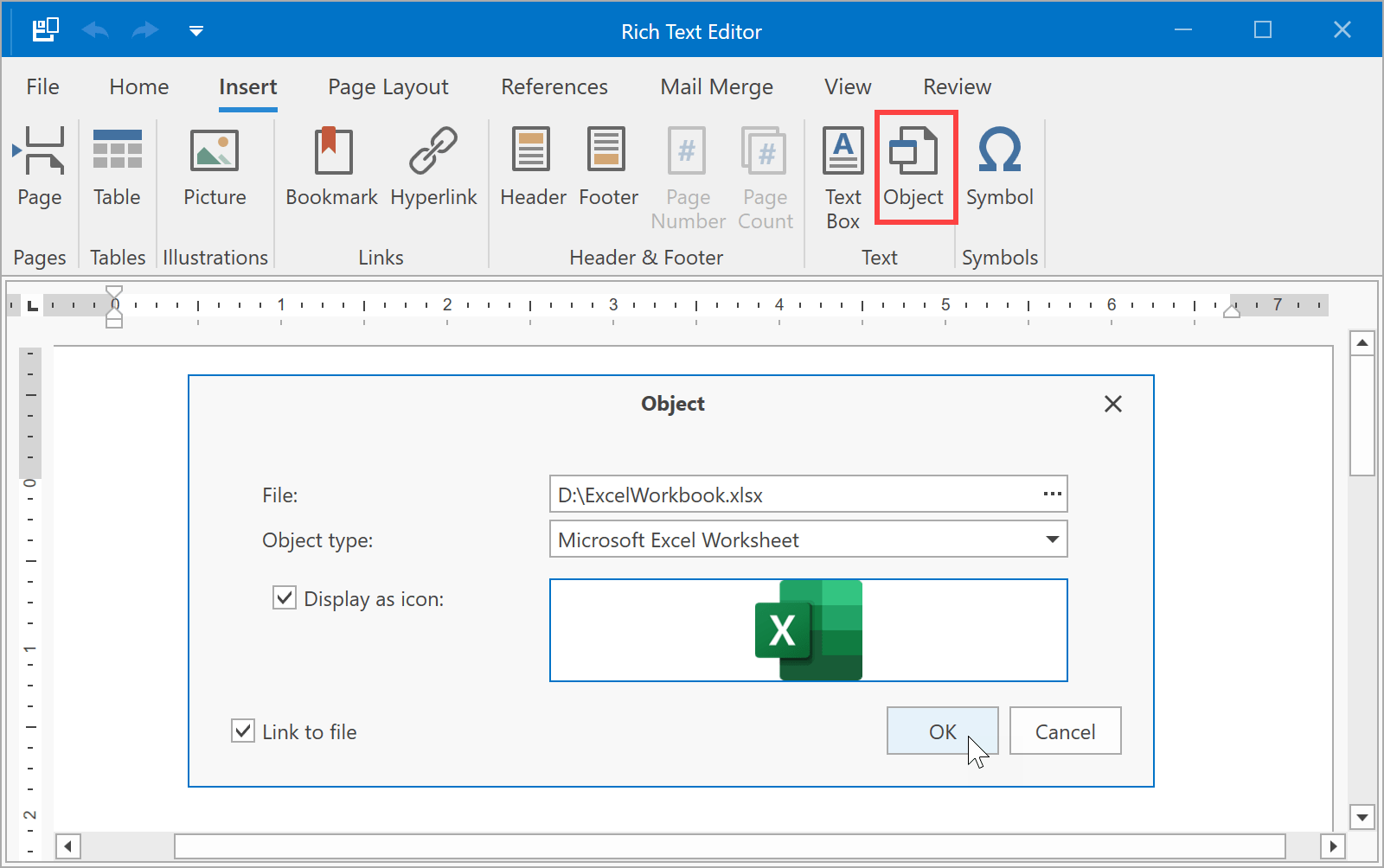The height and width of the screenshot is (868, 1384).
Task: Uncheck the Link to file checkbox
Action: point(243,731)
